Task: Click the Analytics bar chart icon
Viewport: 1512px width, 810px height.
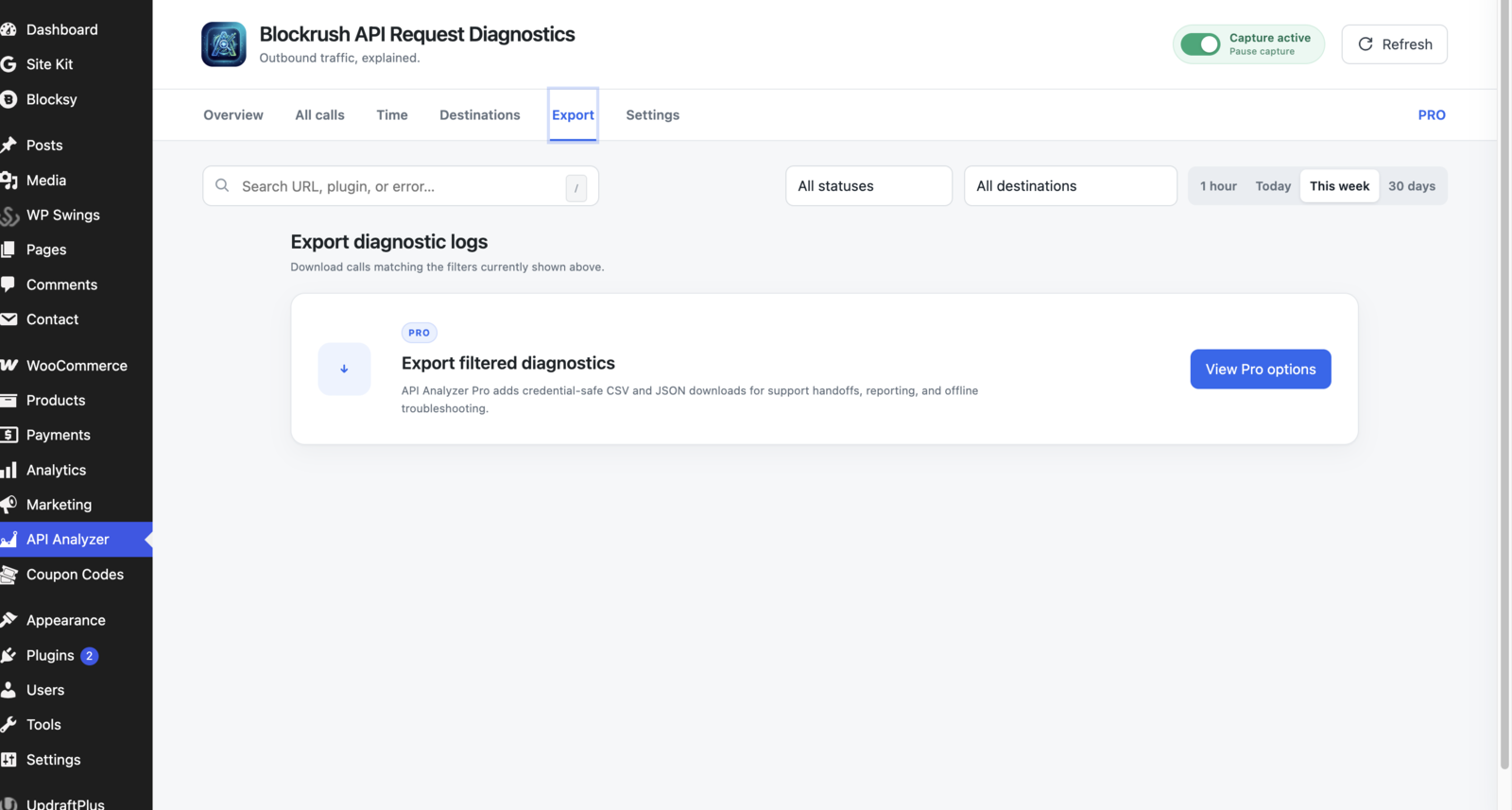Action: tap(9, 470)
